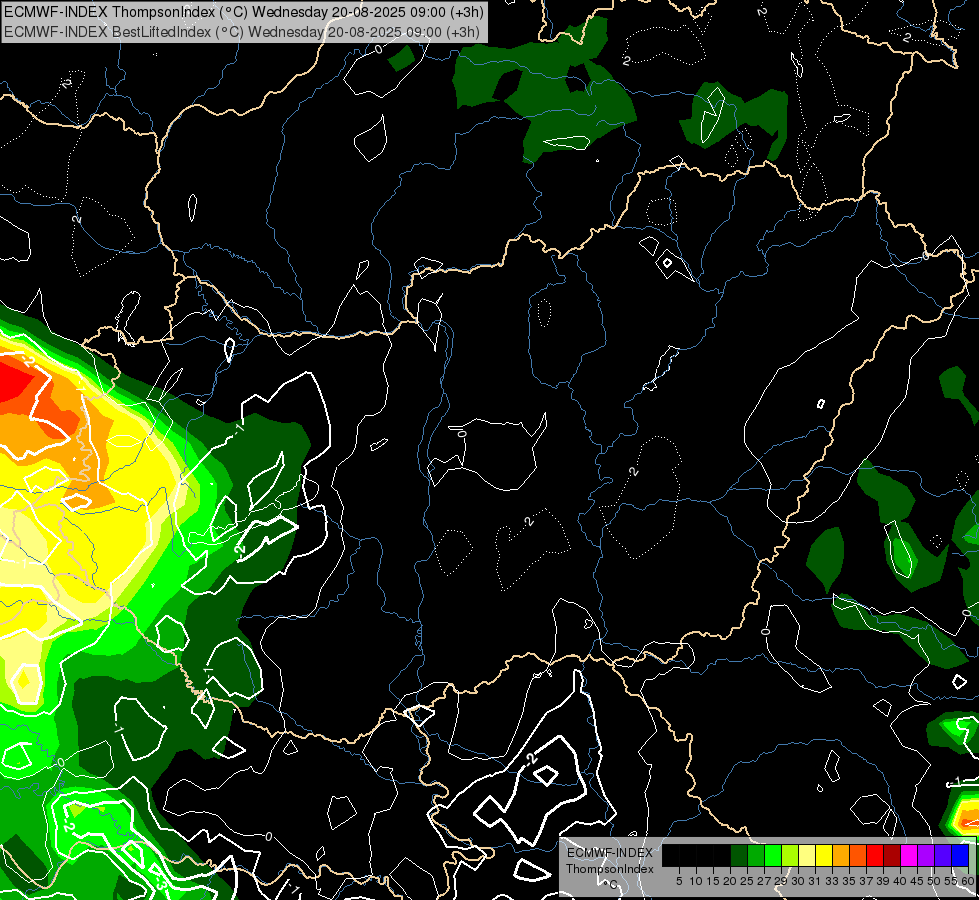Select the yellow-green 29–30 legend swatch
Viewport: 979px width, 900px height.
click(790, 855)
